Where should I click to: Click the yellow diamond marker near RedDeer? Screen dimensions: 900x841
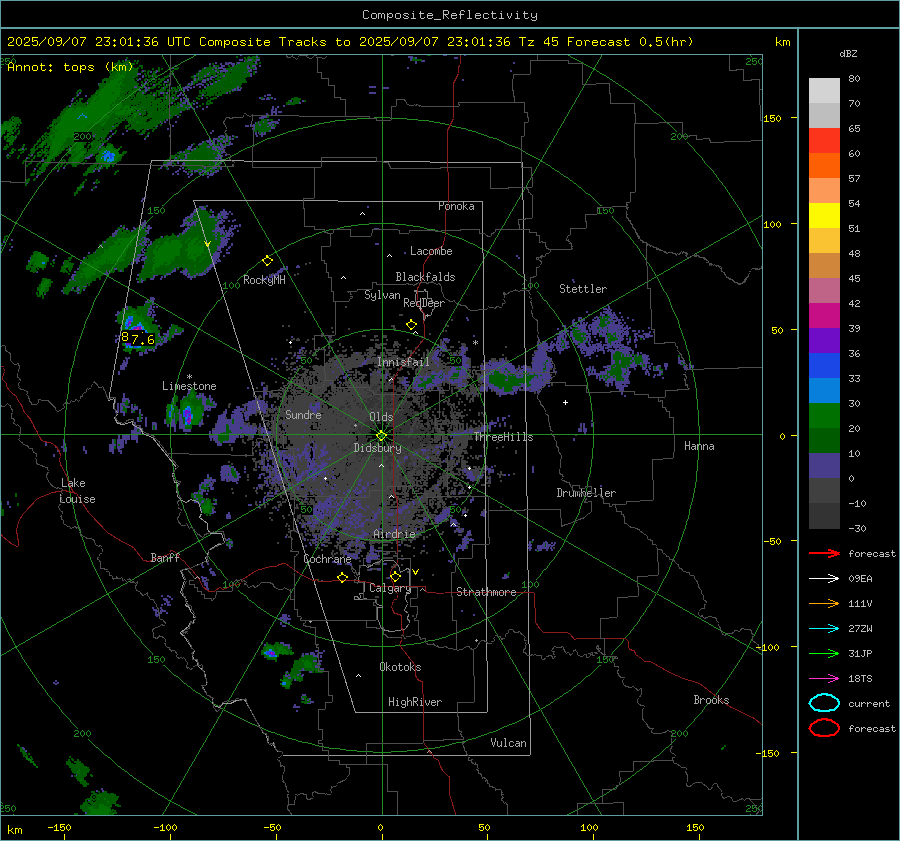412,325
